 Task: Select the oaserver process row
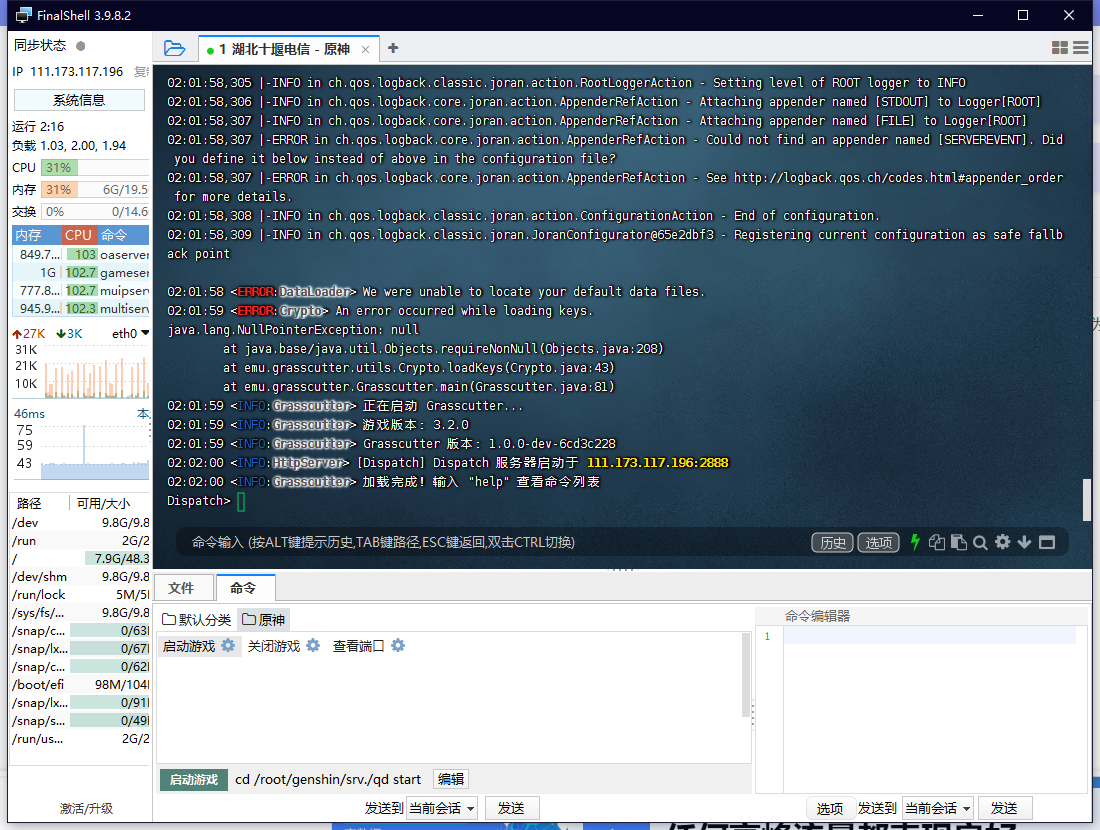pos(81,254)
